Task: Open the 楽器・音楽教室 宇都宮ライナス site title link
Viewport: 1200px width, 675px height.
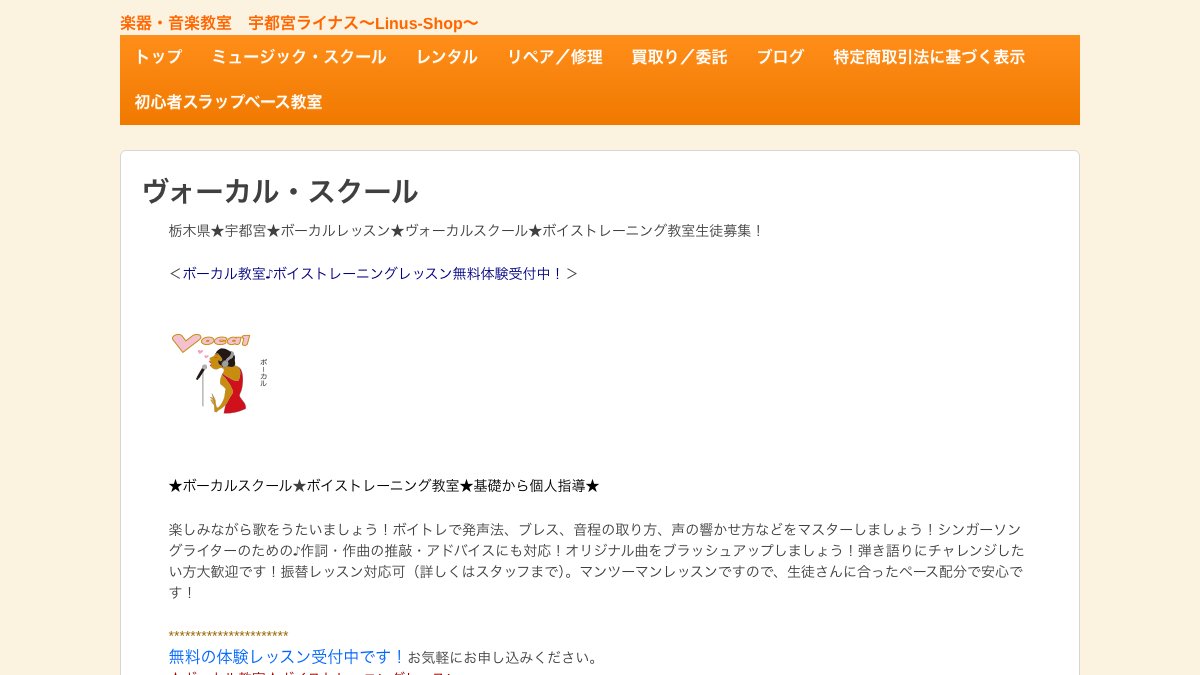Action: pos(299,23)
